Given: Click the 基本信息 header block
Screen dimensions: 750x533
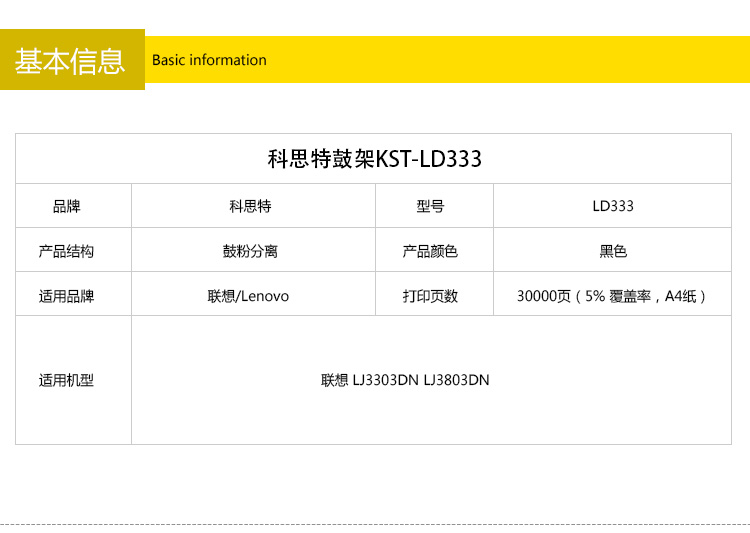Looking at the screenshot, I should tap(72, 59).
